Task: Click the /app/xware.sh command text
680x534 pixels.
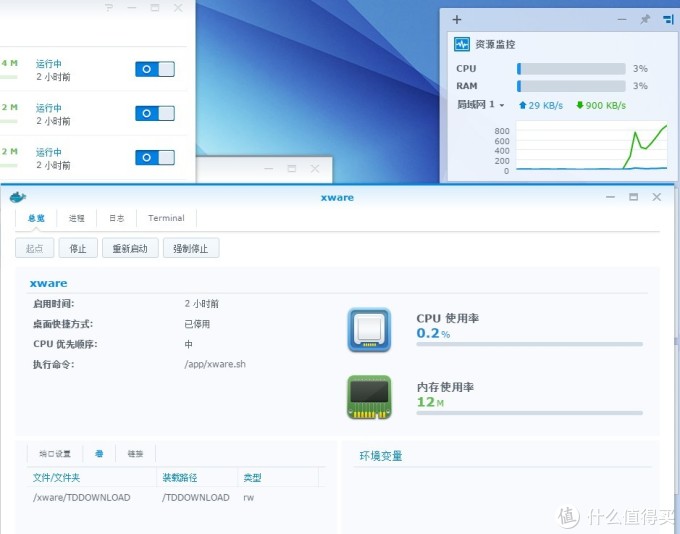Action: (x=215, y=364)
